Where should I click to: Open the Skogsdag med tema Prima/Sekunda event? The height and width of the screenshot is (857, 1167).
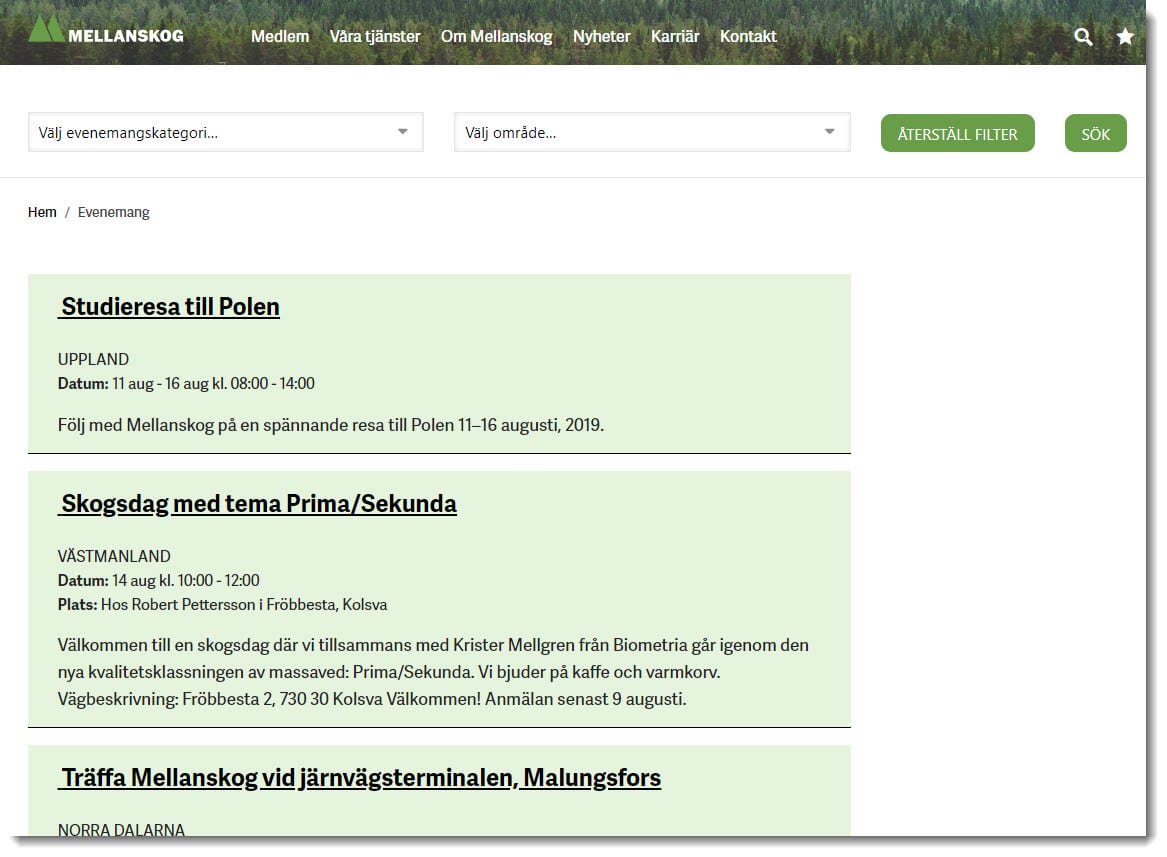[258, 504]
